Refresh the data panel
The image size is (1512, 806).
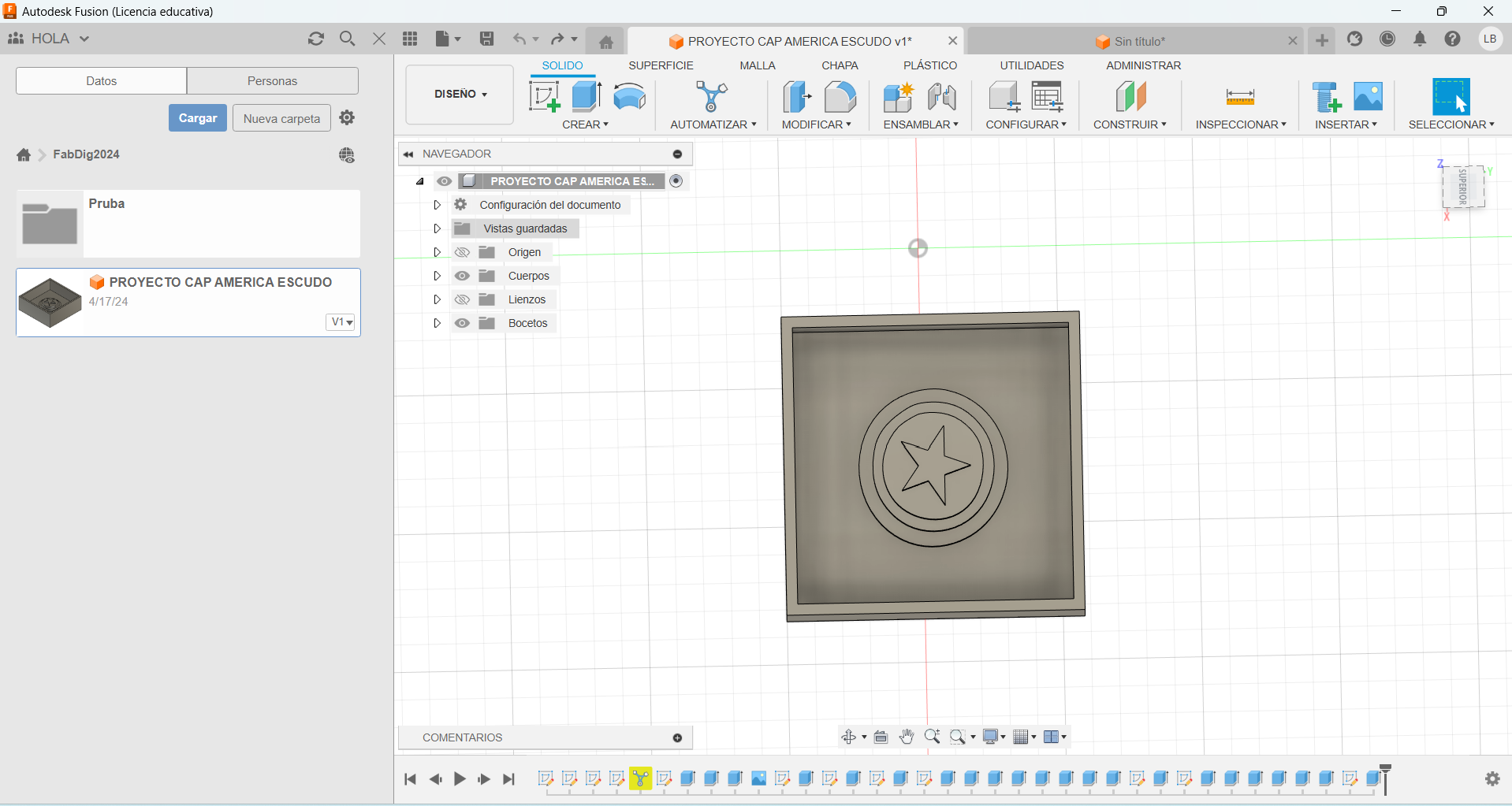(316, 39)
